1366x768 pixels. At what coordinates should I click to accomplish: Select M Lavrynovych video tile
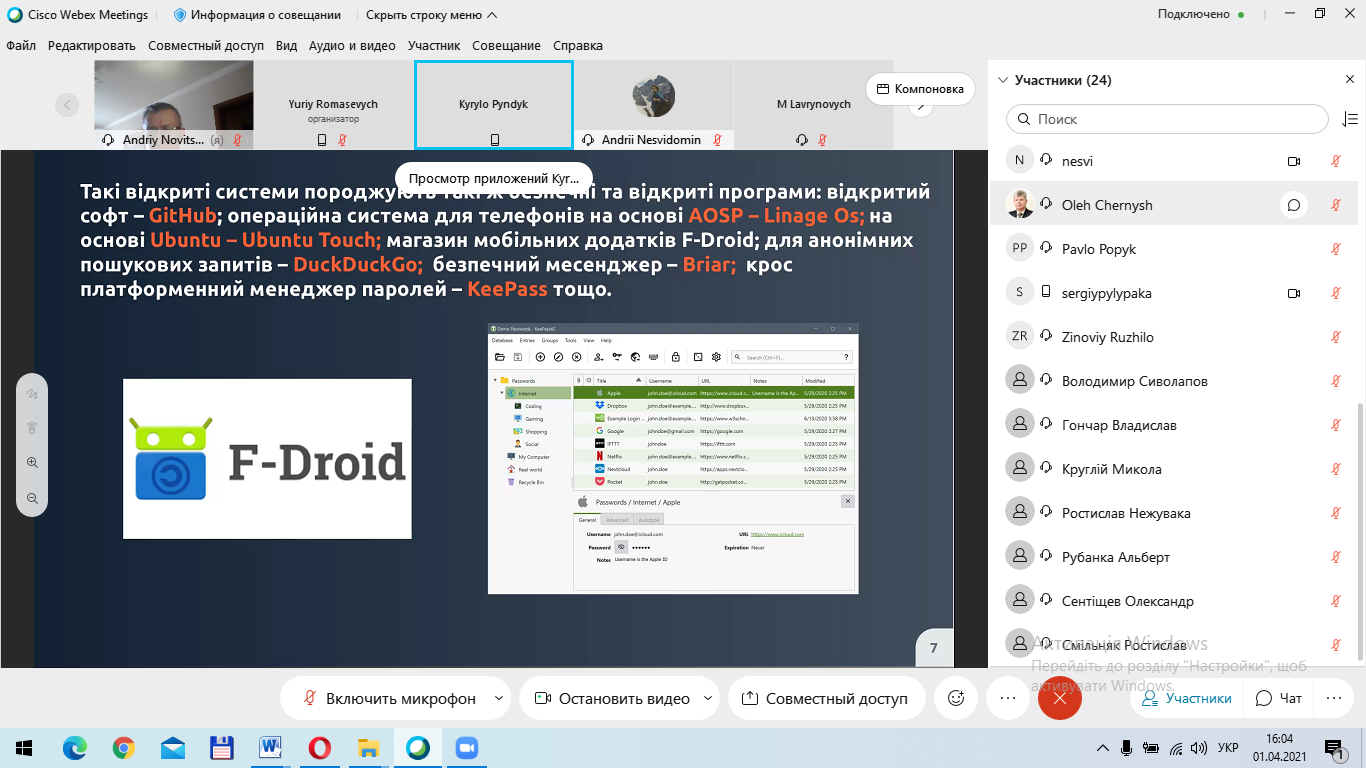click(813, 104)
